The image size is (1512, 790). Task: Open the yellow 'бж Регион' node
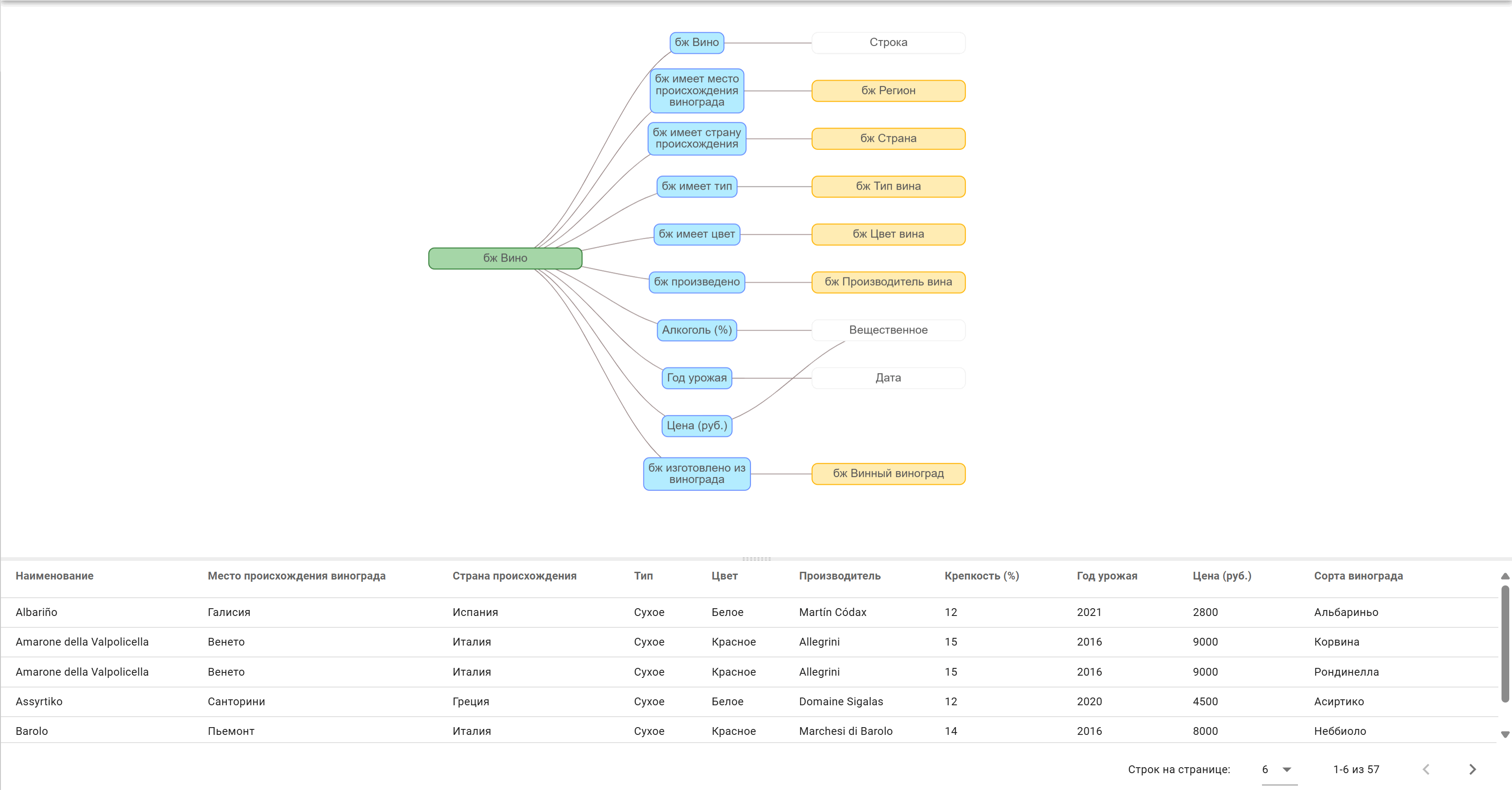(x=888, y=91)
